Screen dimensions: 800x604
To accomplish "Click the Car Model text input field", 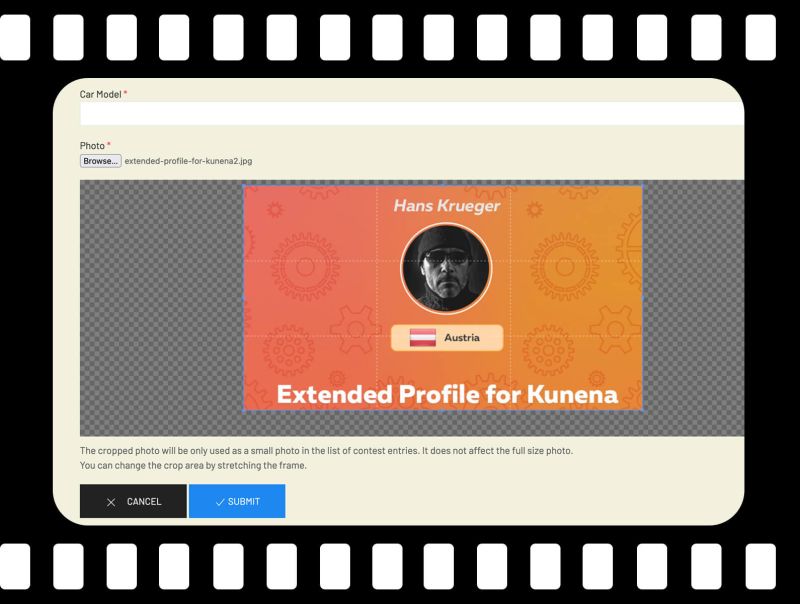I will 411,113.
